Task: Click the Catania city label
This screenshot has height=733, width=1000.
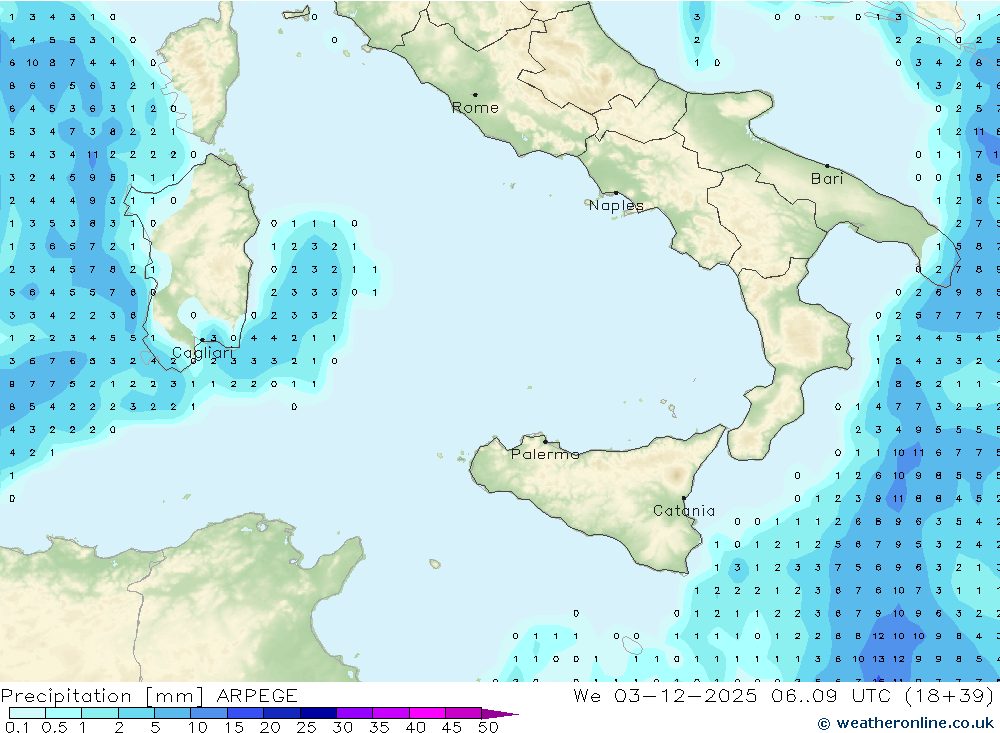Action: pyautogui.click(x=684, y=511)
